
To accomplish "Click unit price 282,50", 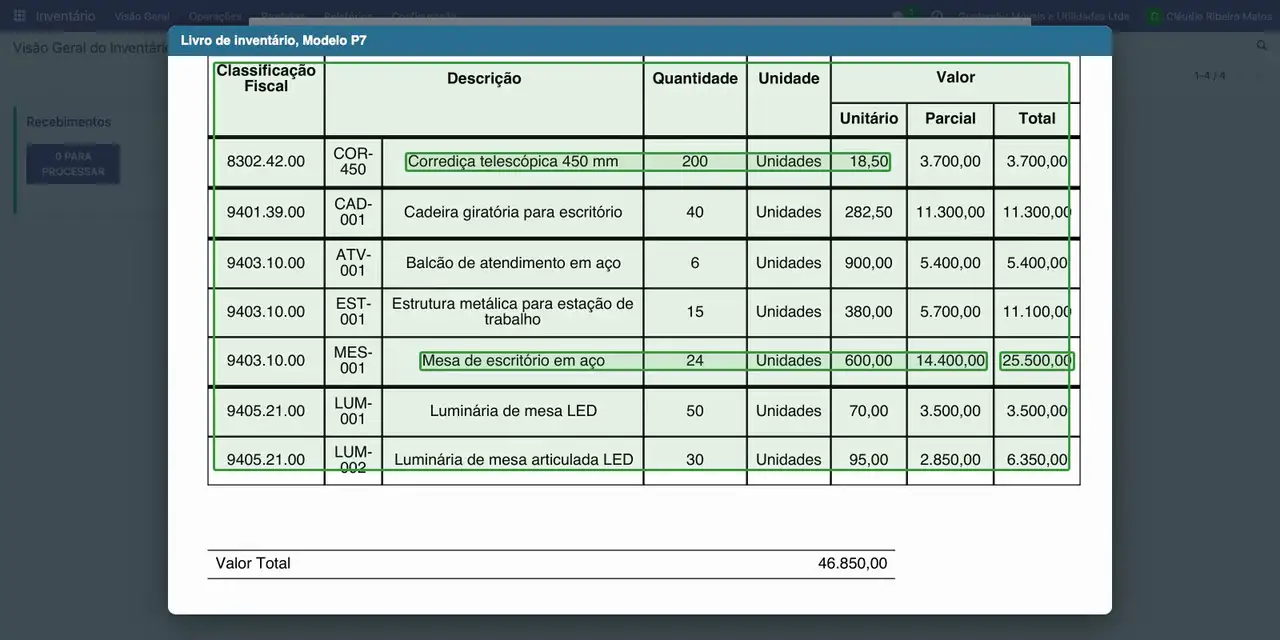I will click(869, 212).
